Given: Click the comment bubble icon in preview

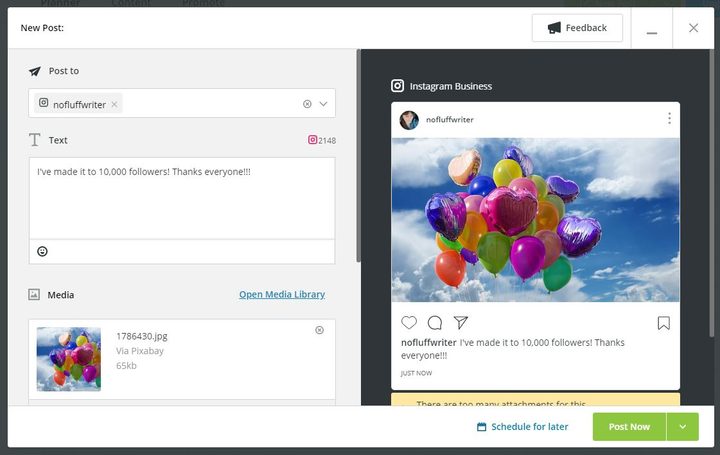Looking at the screenshot, I should click(434, 323).
